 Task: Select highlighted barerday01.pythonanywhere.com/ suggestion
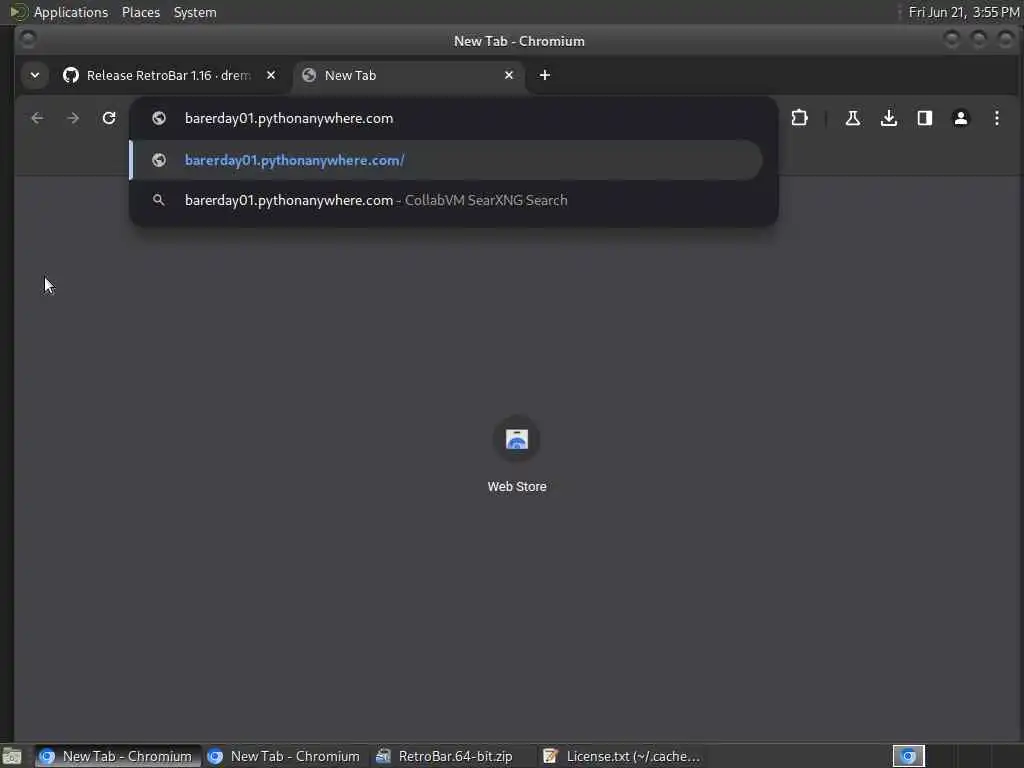coord(446,160)
